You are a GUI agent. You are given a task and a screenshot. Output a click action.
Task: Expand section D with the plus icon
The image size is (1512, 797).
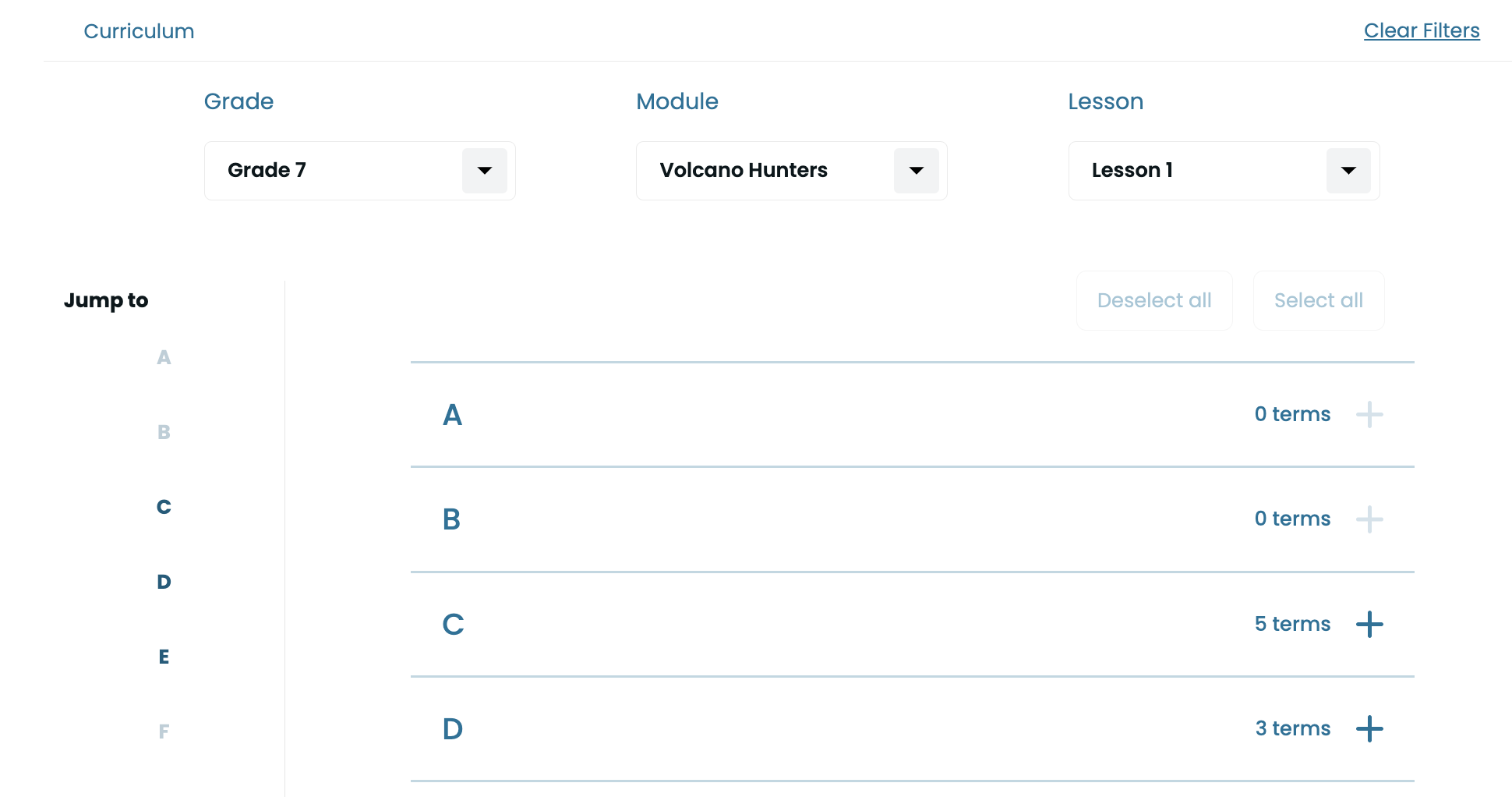[1369, 729]
